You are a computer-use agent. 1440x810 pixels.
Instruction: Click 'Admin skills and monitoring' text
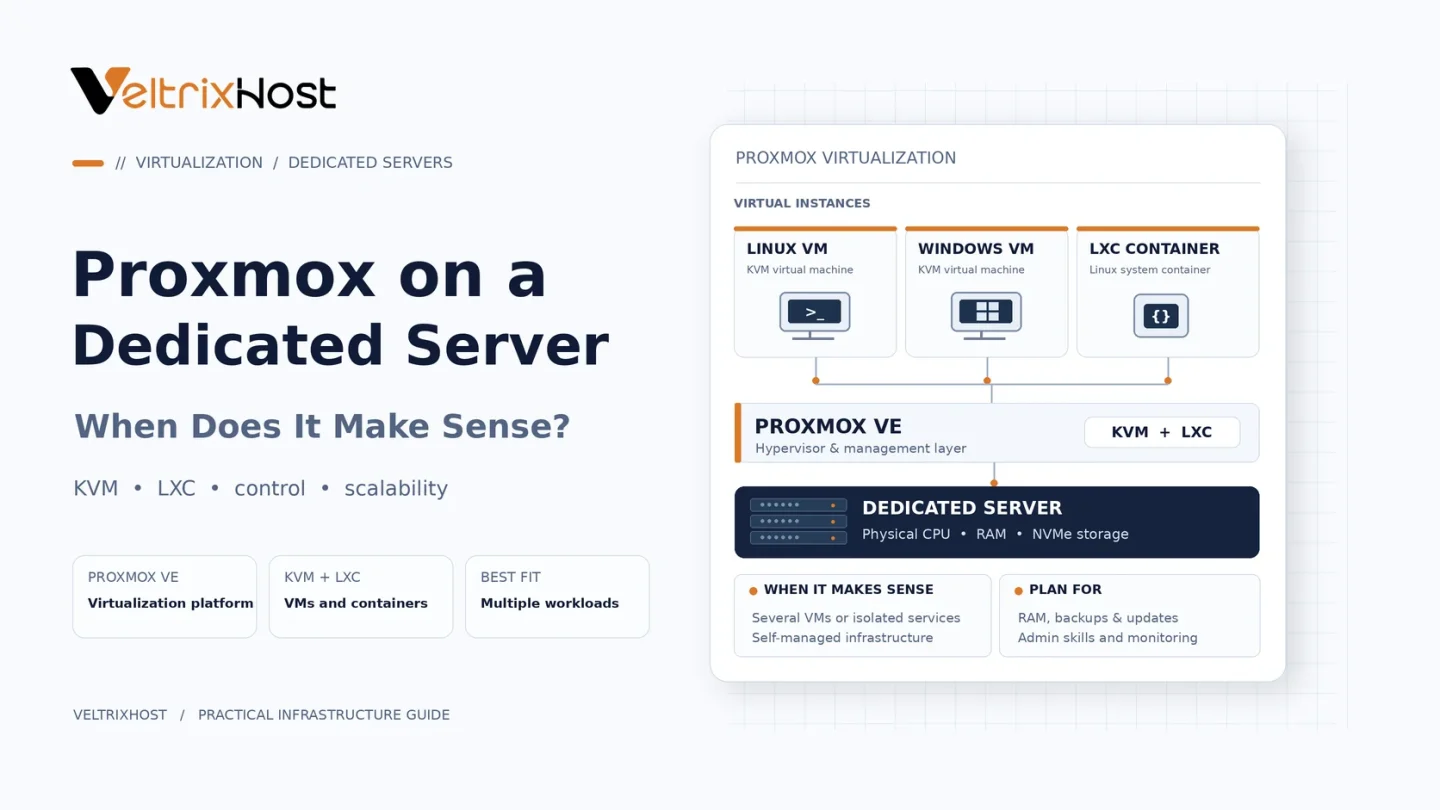point(1108,638)
